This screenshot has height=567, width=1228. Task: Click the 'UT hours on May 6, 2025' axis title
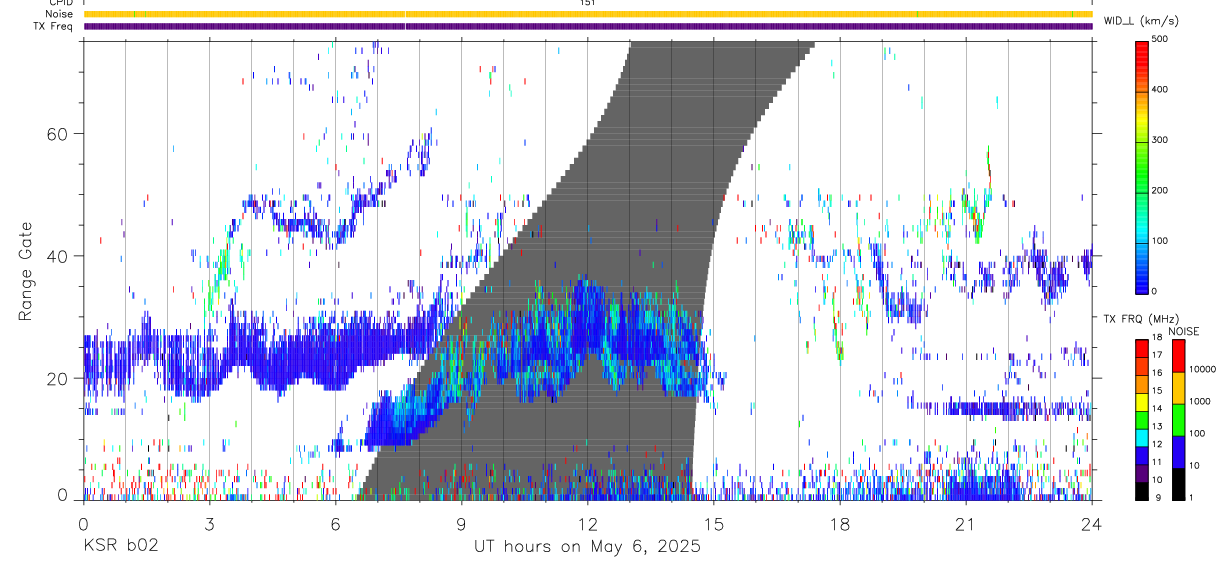click(x=587, y=547)
